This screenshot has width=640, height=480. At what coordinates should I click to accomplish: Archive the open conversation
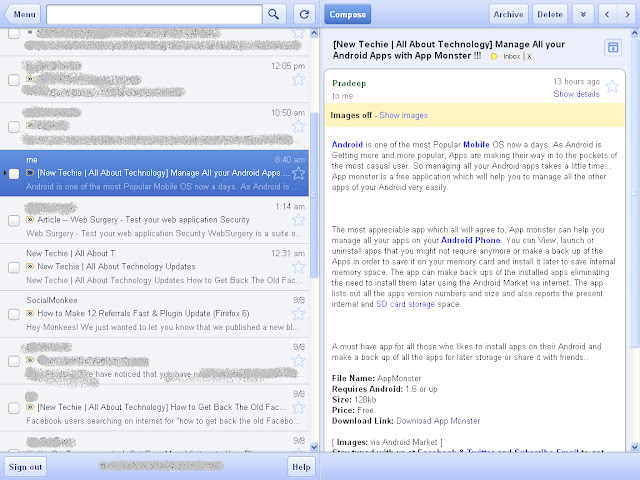click(x=509, y=15)
